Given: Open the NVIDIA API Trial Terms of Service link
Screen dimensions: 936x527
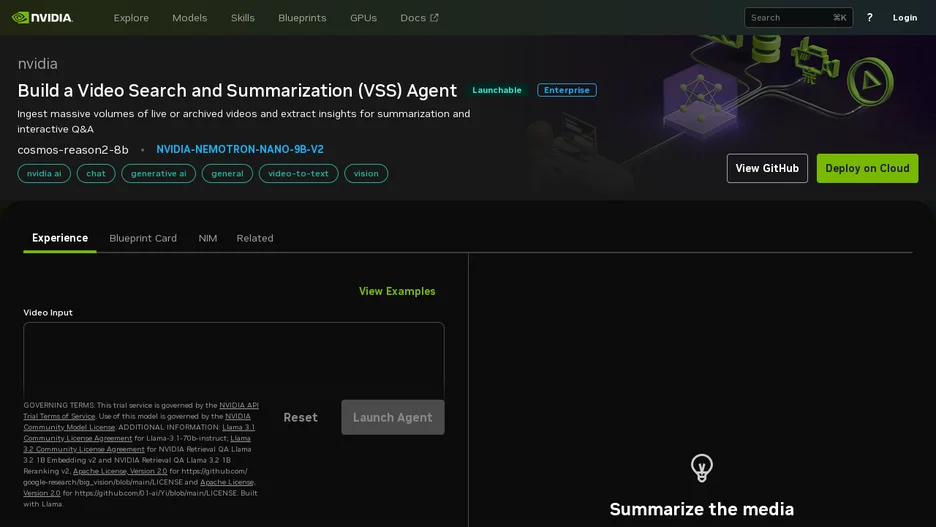Looking at the screenshot, I should coord(141,411).
